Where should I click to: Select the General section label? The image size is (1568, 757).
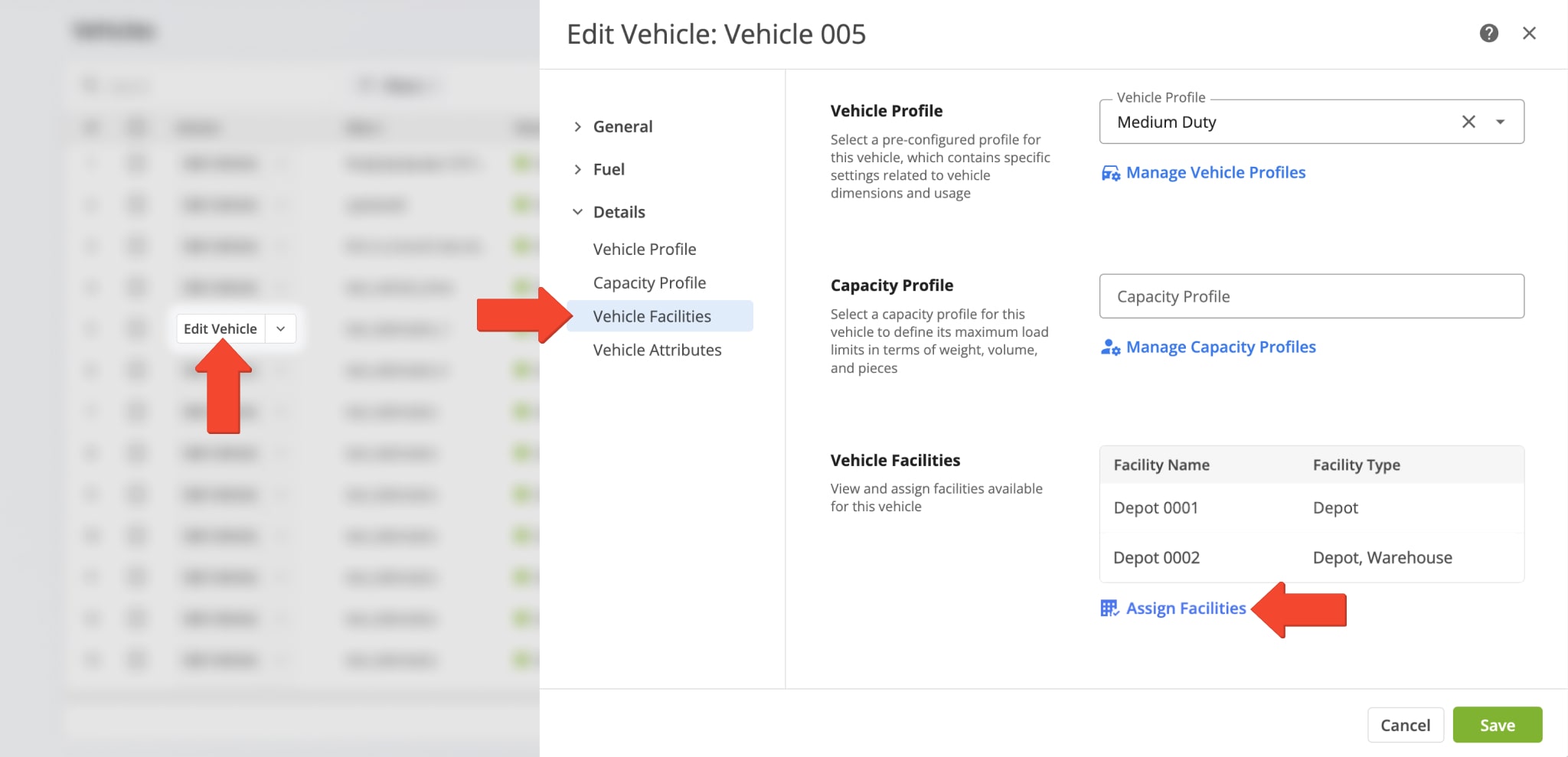(622, 126)
